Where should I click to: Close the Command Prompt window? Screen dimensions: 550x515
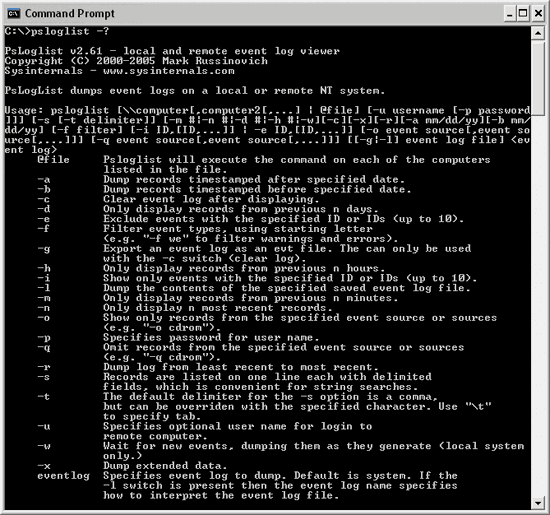click(538, 14)
